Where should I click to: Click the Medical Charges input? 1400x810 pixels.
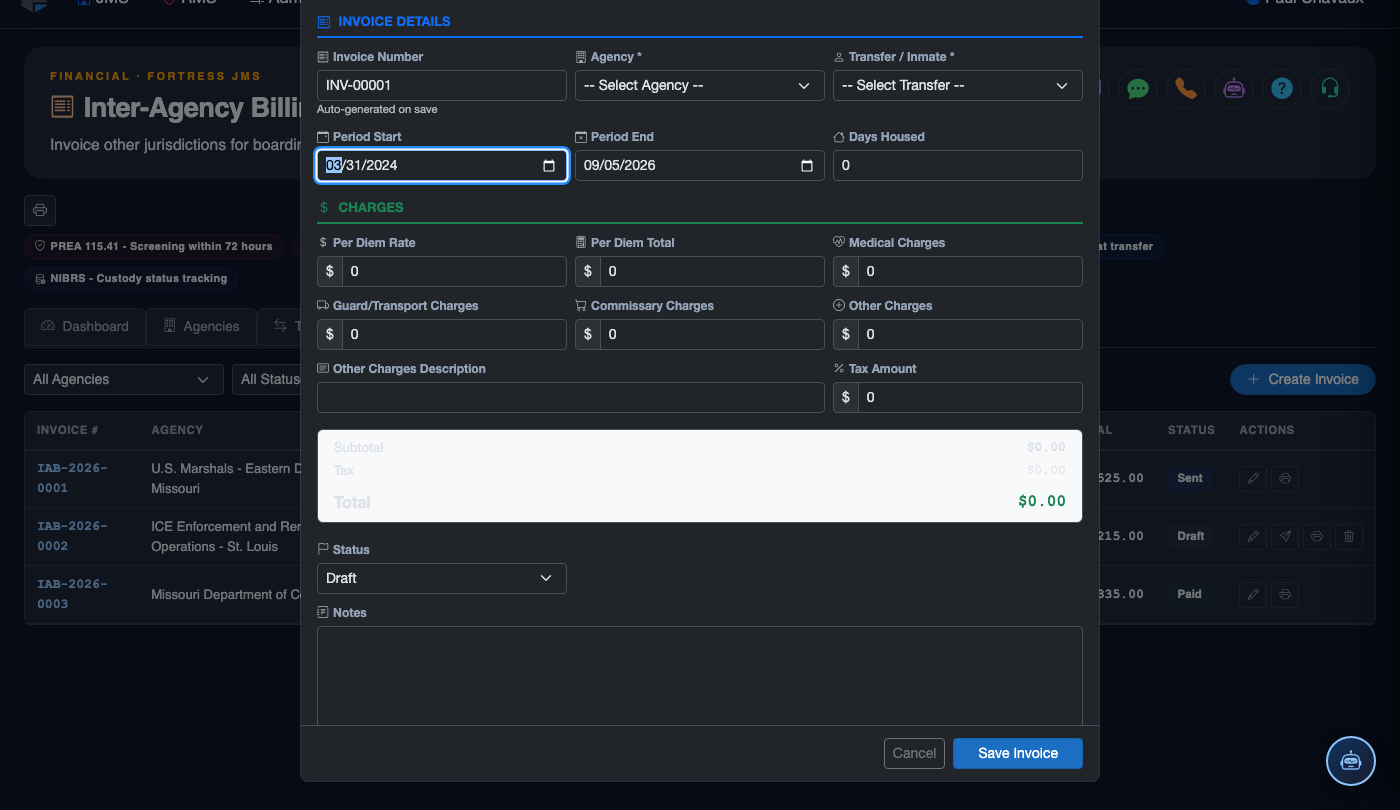point(971,272)
